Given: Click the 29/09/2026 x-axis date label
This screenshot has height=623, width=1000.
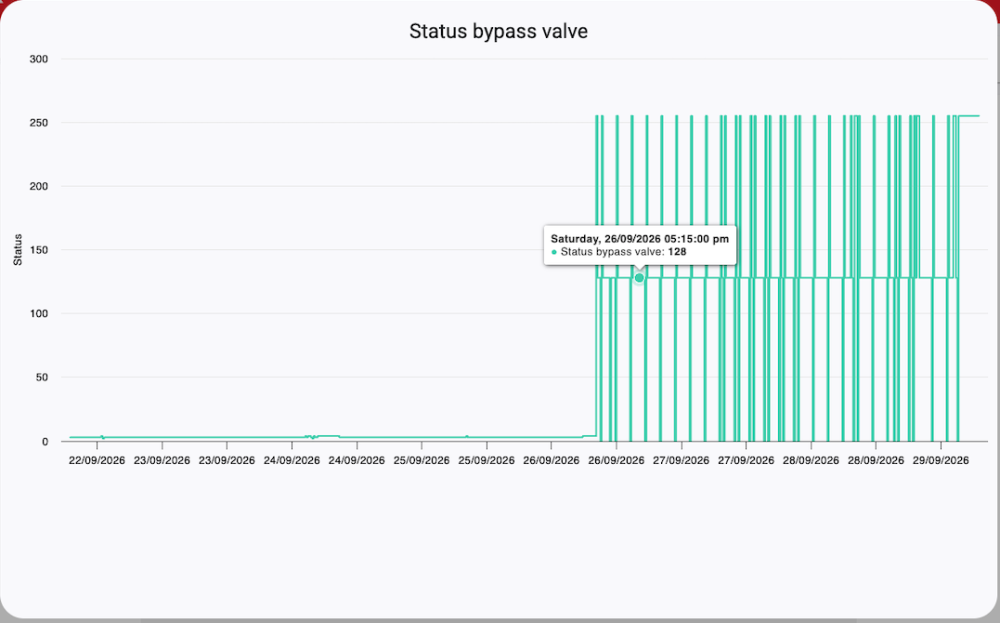Looking at the screenshot, I should pyautogui.click(x=941, y=460).
